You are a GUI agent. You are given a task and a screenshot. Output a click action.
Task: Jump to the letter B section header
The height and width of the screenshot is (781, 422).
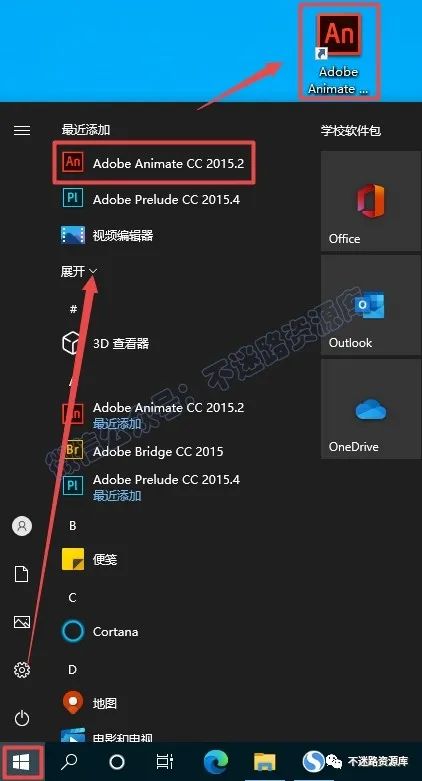click(73, 526)
